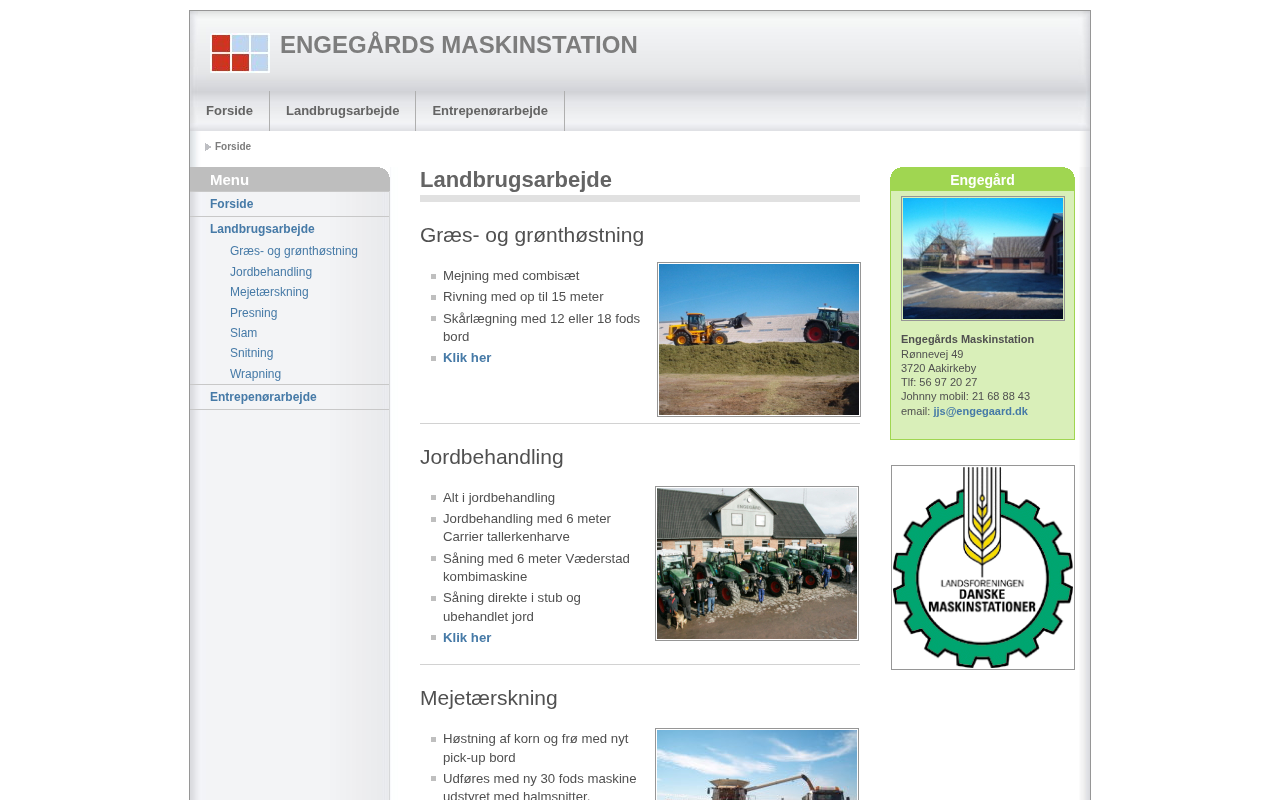Click the 'Såning med 6 meter Væderstad kombimaskine' item

pos(536,568)
